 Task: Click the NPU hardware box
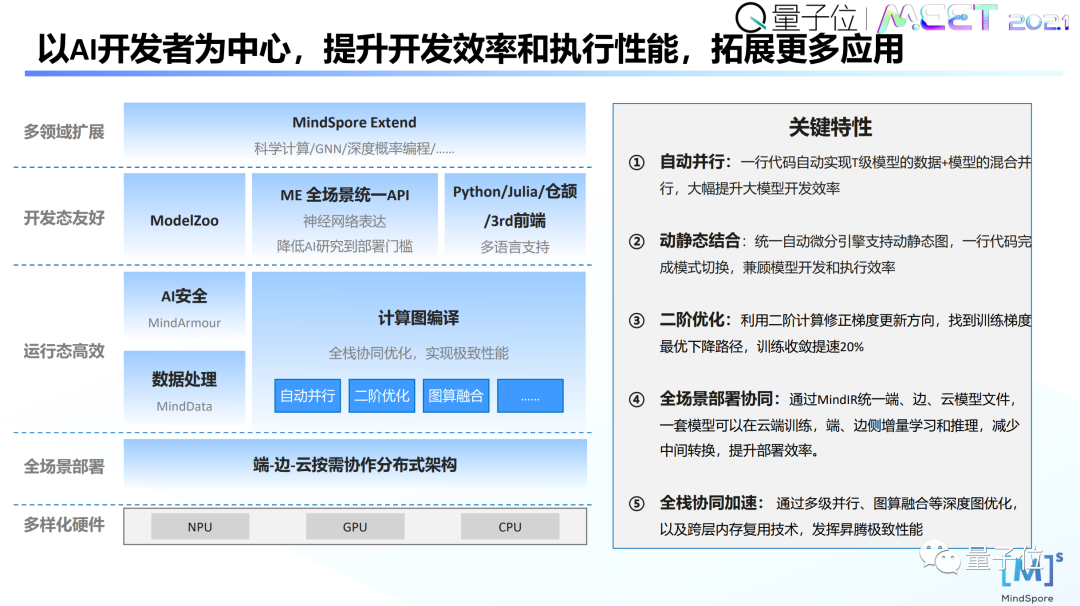click(x=200, y=527)
